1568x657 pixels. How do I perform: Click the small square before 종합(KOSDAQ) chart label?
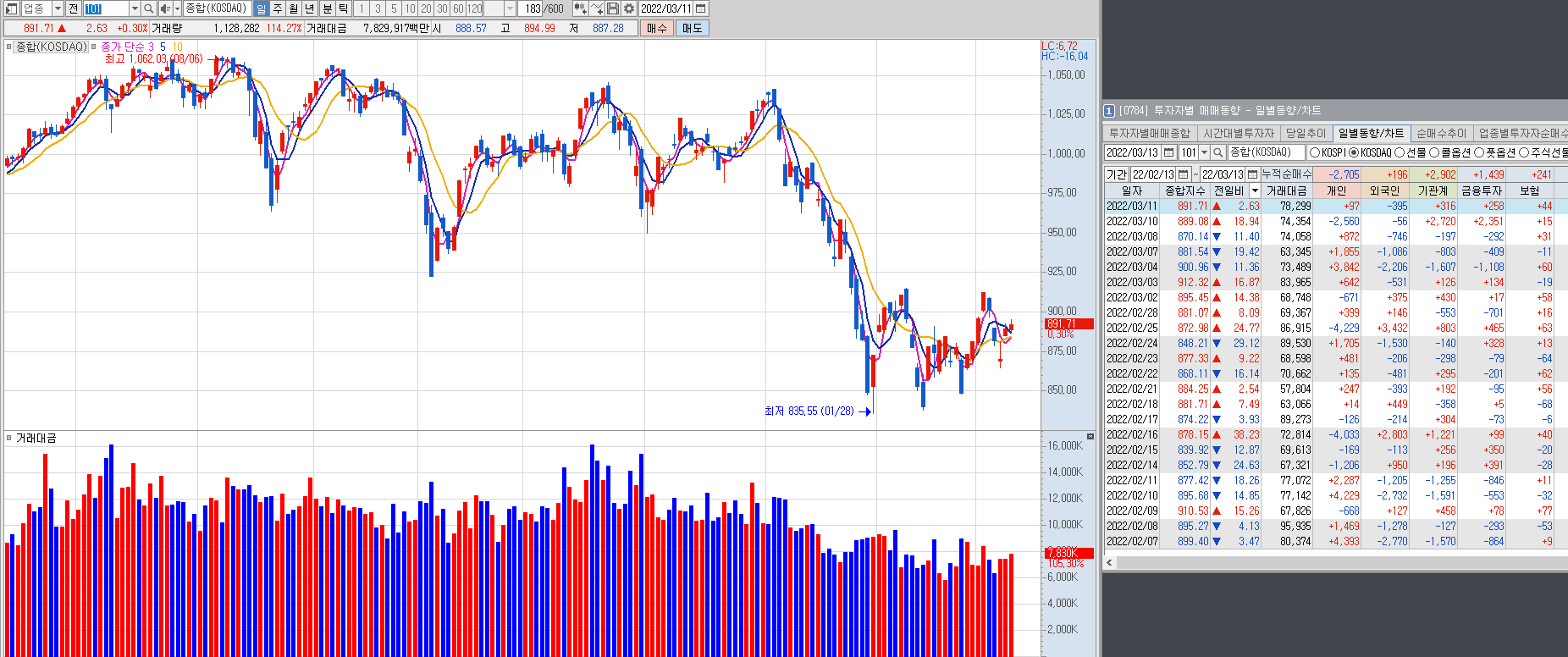click(x=8, y=47)
